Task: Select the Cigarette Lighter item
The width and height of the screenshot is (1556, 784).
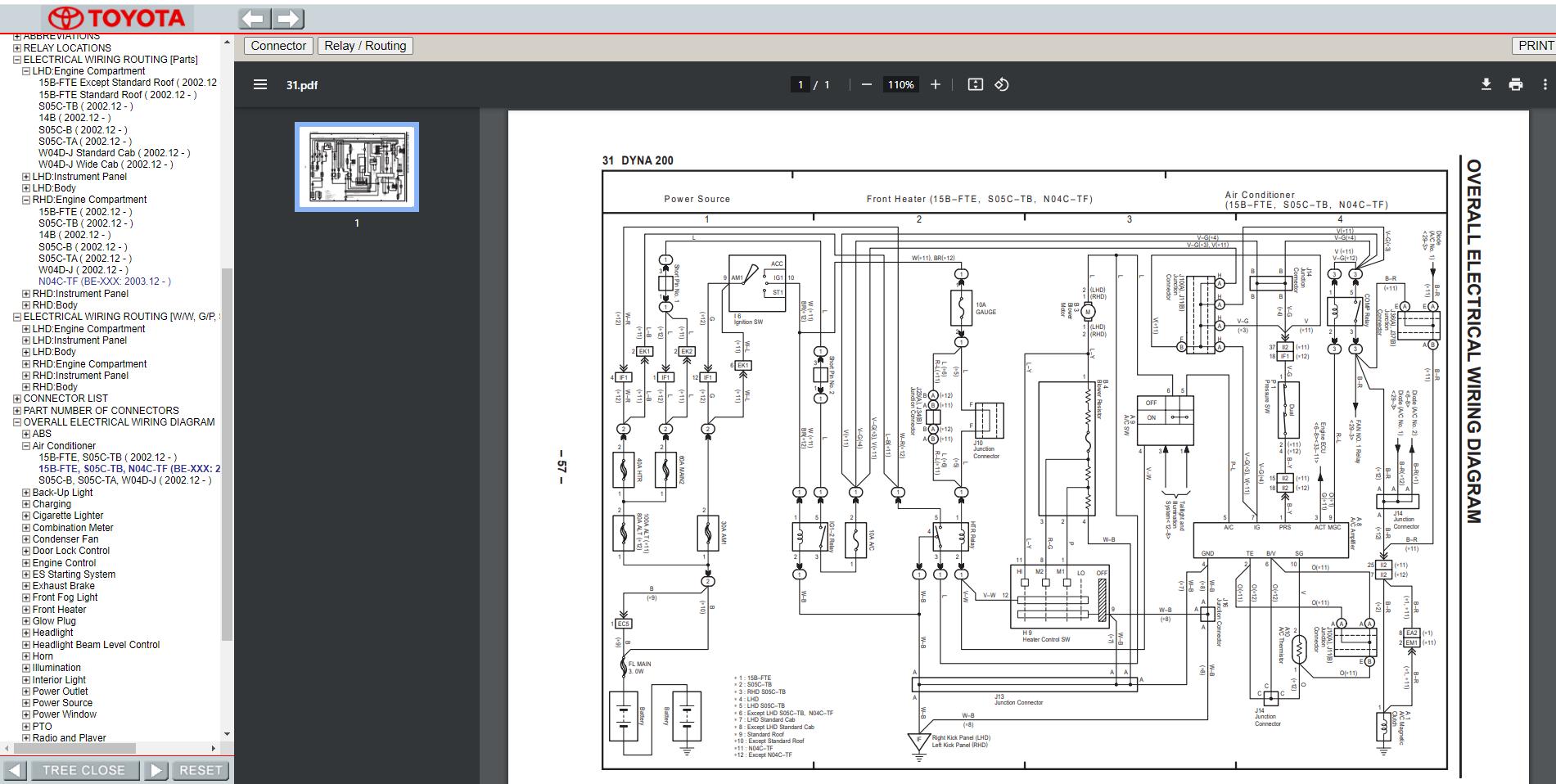Action: pyautogui.click(x=68, y=516)
